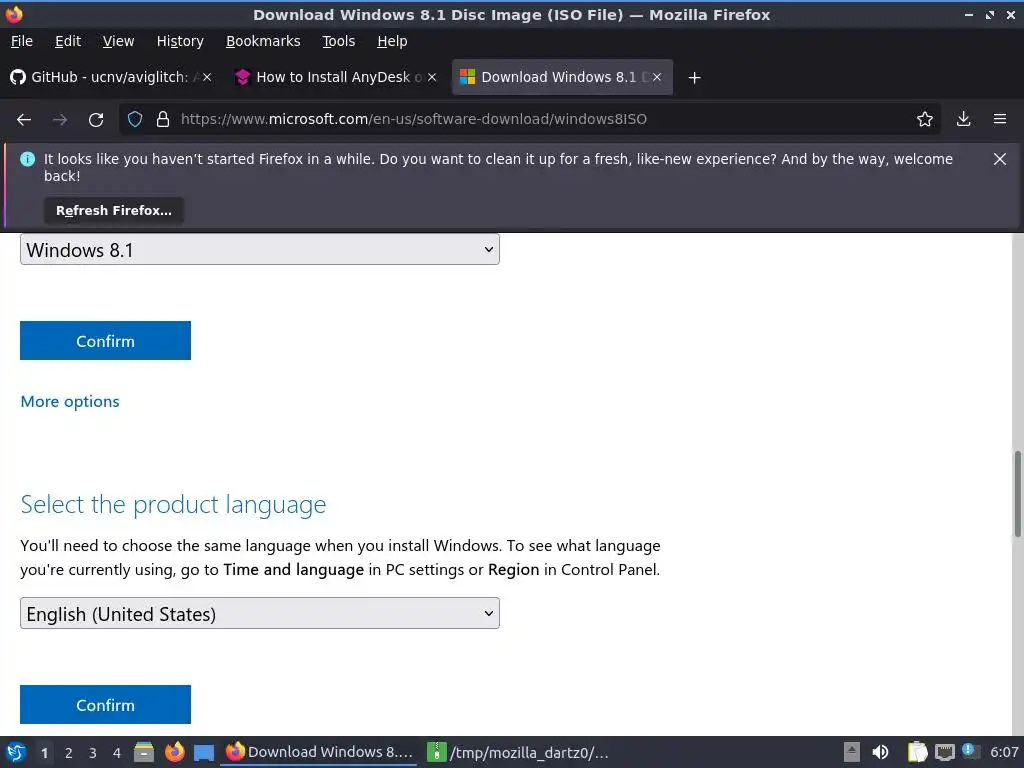Viewport: 1024px width, 768px height.
Task: Switch to workspace 4
Action: [x=117, y=753]
